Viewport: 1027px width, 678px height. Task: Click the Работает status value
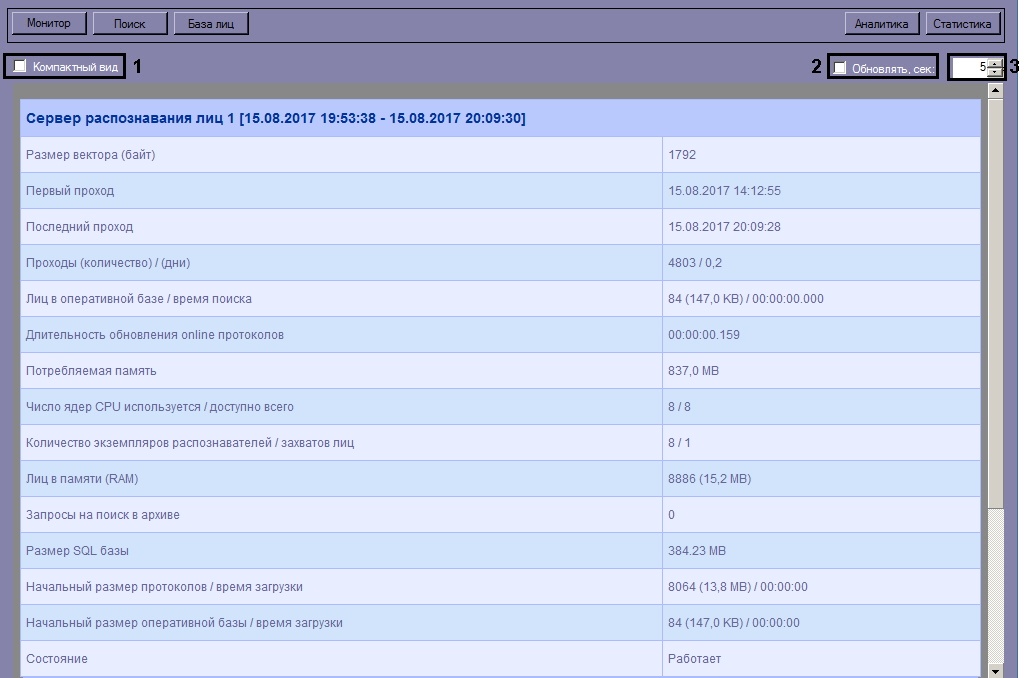tap(694, 659)
